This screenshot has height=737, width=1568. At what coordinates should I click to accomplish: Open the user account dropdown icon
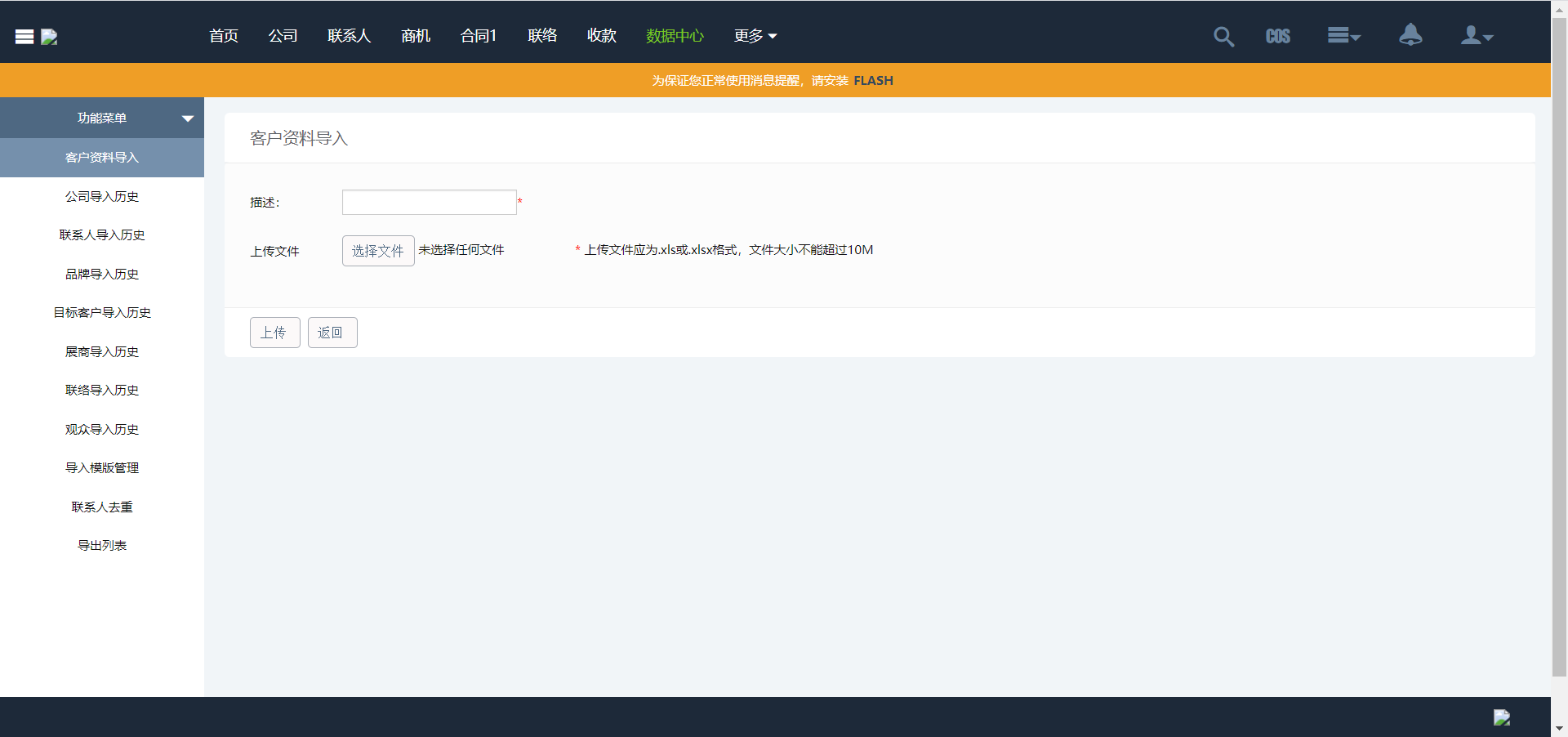click(x=1477, y=35)
